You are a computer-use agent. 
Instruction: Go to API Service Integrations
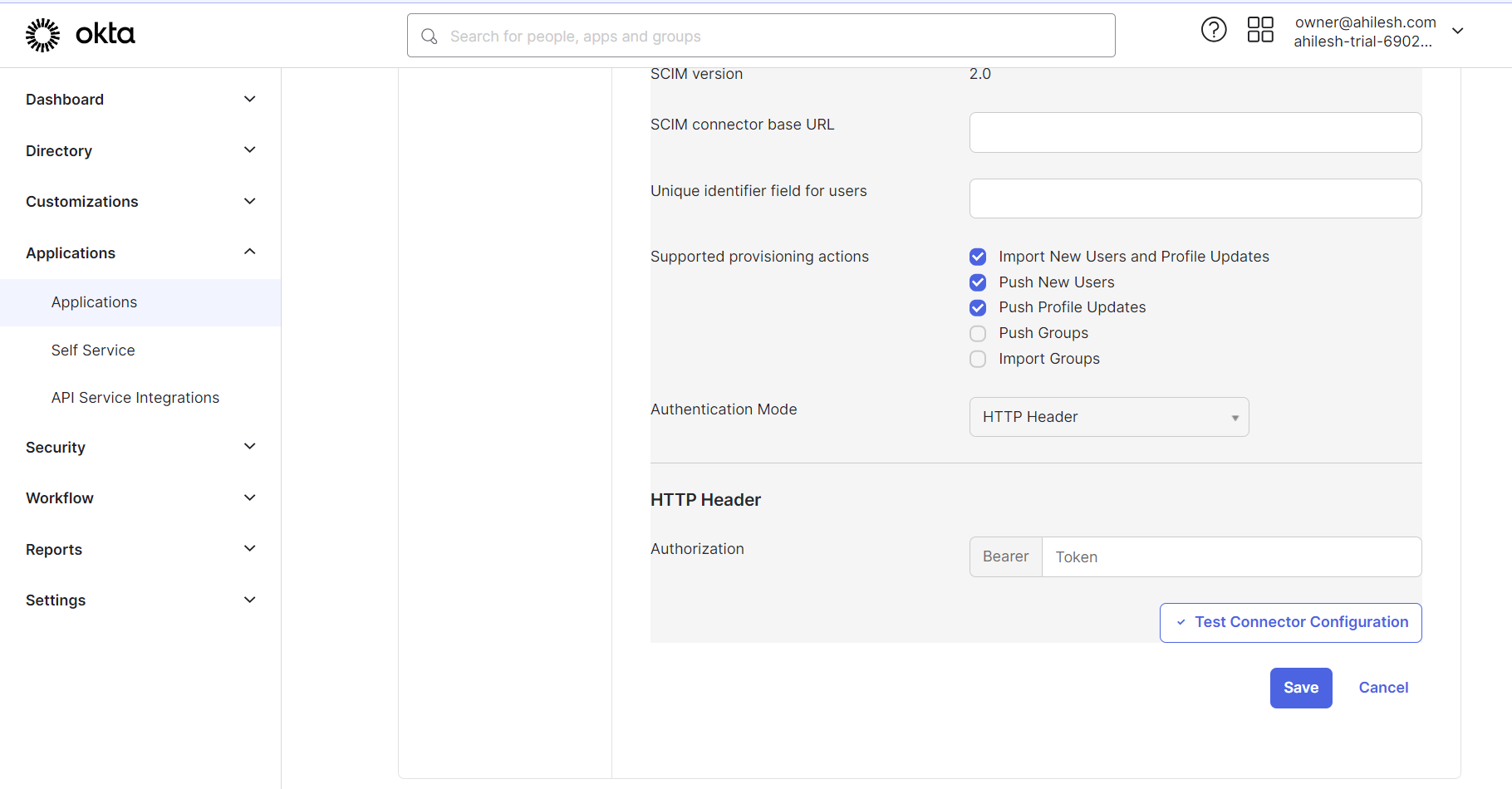tap(135, 398)
